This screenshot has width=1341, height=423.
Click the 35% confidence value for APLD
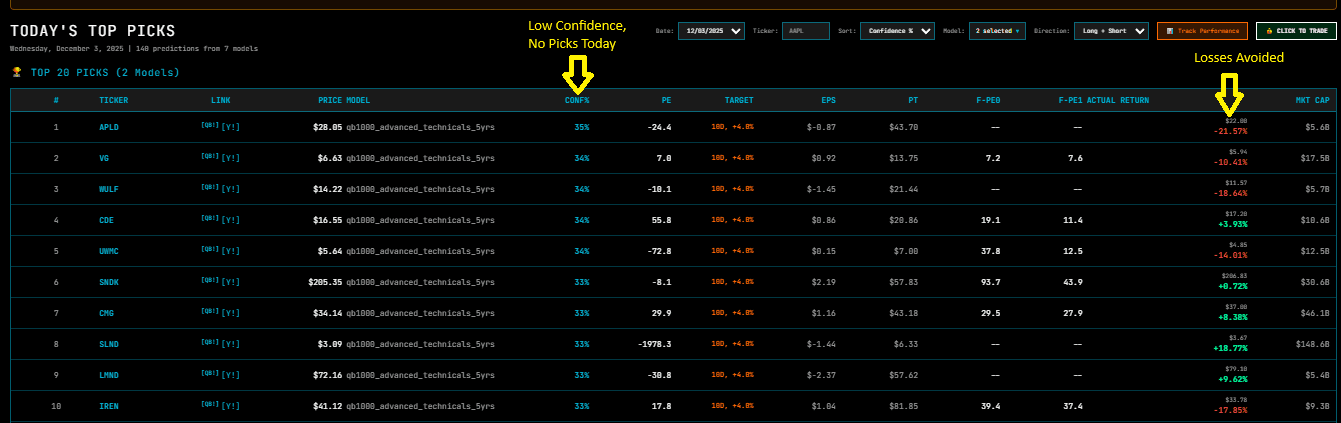pyautogui.click(x=582, y=127)
